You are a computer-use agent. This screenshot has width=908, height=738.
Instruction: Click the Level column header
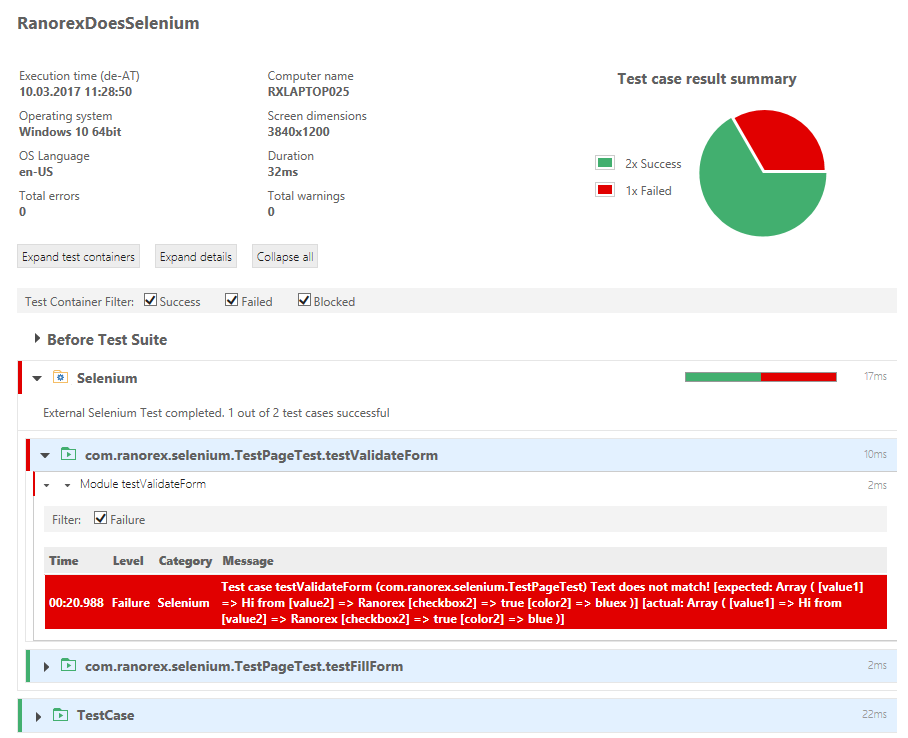128,561
